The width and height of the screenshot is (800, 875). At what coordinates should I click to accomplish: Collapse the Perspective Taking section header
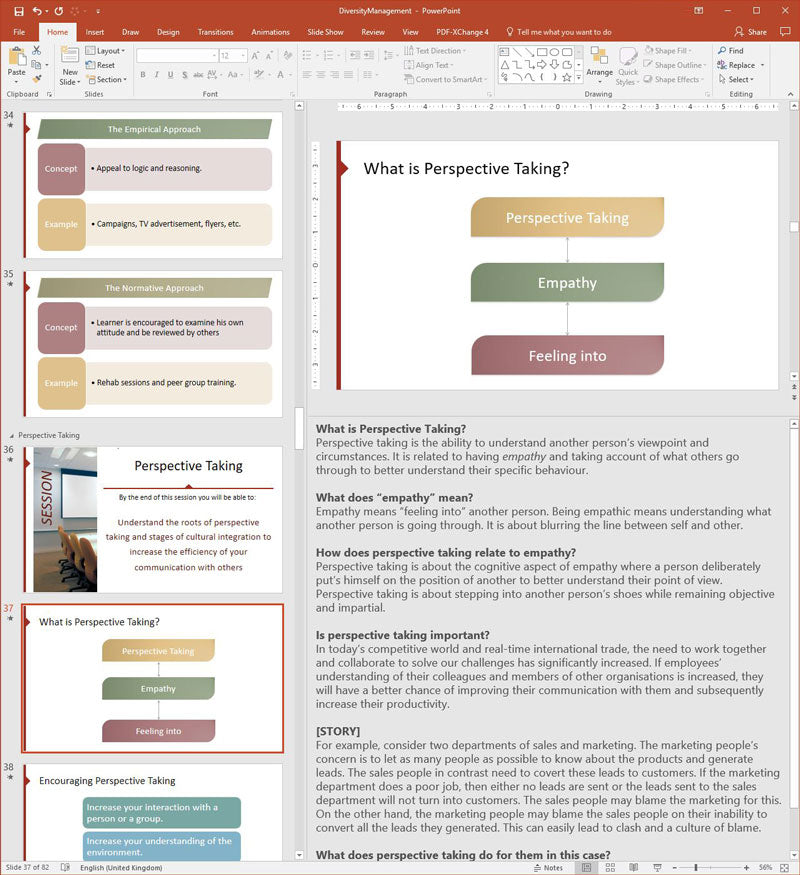click(12, 435)
